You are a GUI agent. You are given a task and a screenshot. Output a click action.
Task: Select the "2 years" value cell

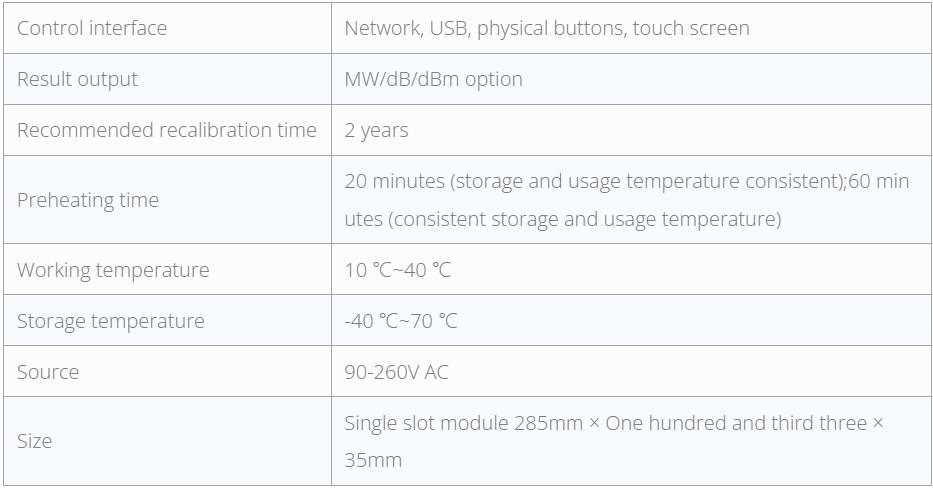[376, 130]
